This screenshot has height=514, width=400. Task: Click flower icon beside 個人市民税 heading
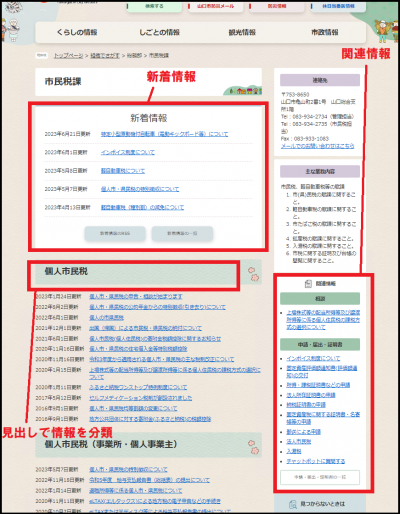pos(254,274)
